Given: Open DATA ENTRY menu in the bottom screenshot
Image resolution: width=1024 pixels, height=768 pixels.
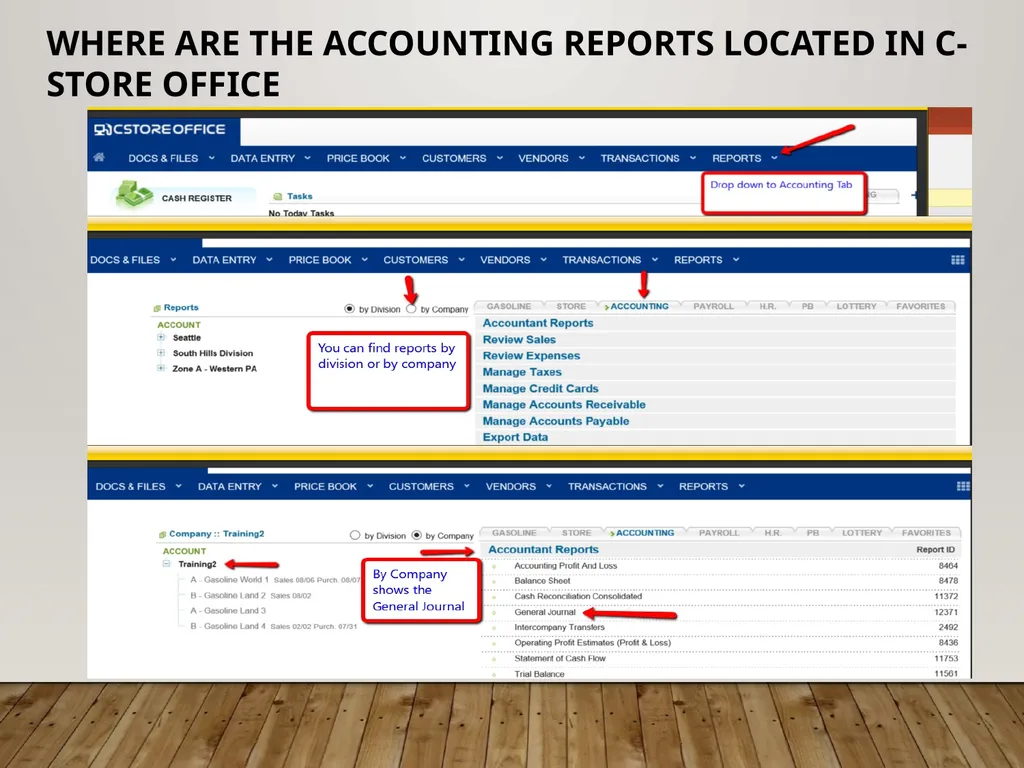Looking at the screenshot, I should click(x=229, y=487).
